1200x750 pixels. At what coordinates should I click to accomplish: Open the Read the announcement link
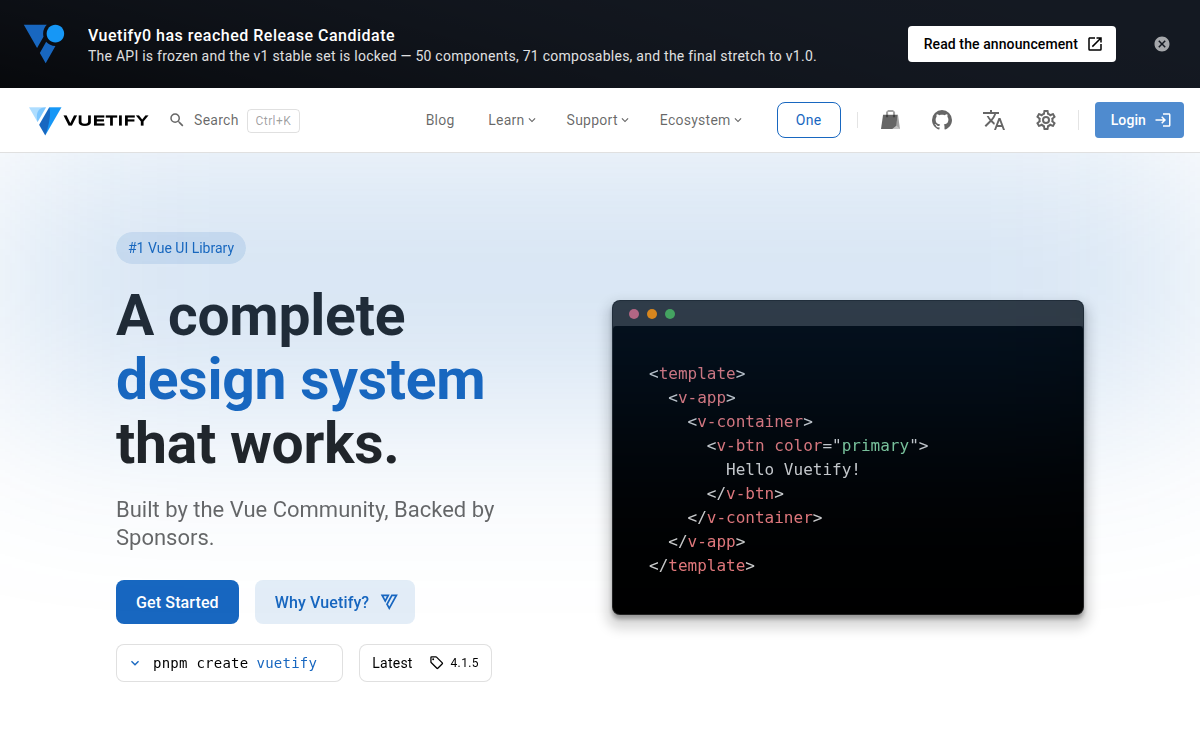tap(1012, 44)
